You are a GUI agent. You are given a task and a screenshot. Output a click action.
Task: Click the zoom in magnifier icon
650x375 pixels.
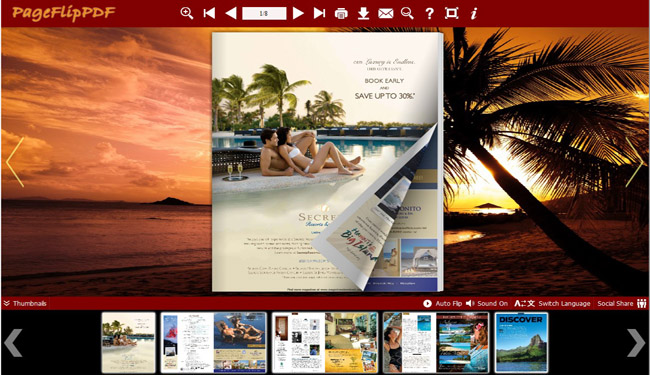187,13
